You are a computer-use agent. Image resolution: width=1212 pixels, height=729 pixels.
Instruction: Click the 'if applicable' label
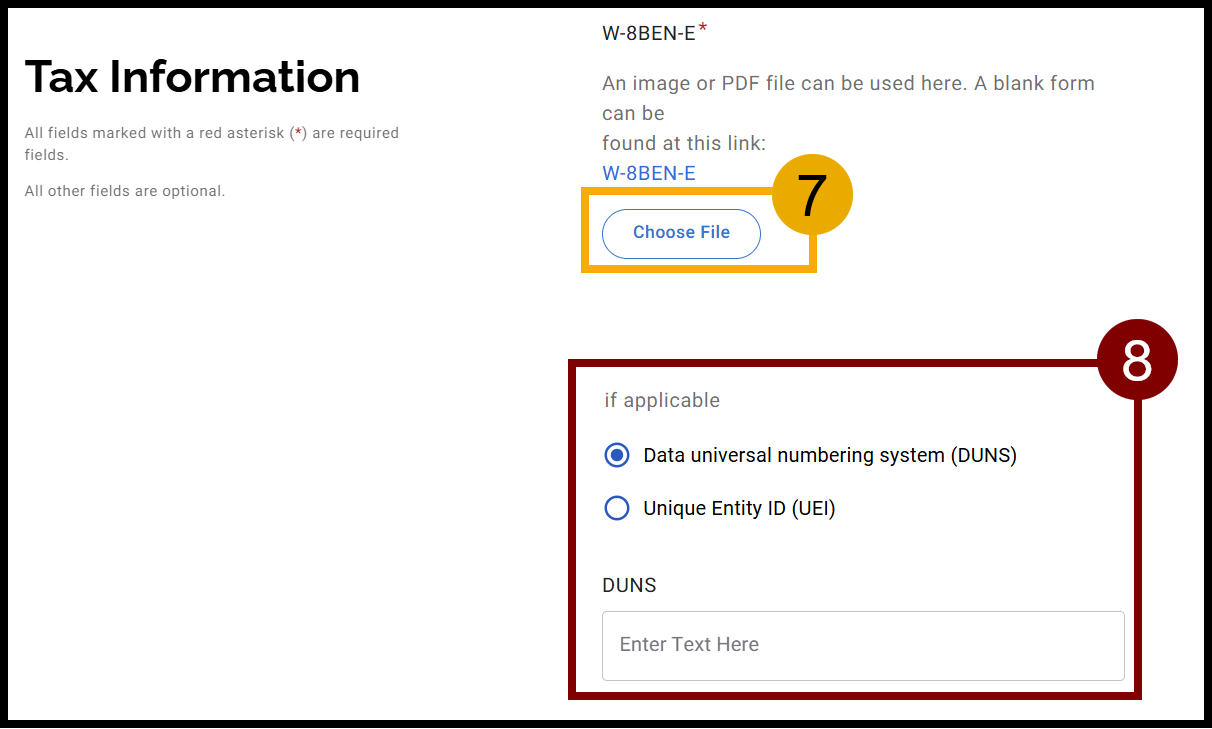[x=661, y=400]
